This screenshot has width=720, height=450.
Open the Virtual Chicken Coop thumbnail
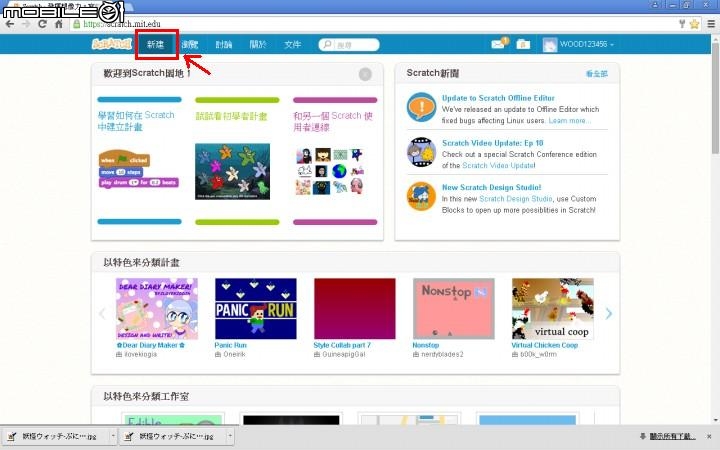553,309
